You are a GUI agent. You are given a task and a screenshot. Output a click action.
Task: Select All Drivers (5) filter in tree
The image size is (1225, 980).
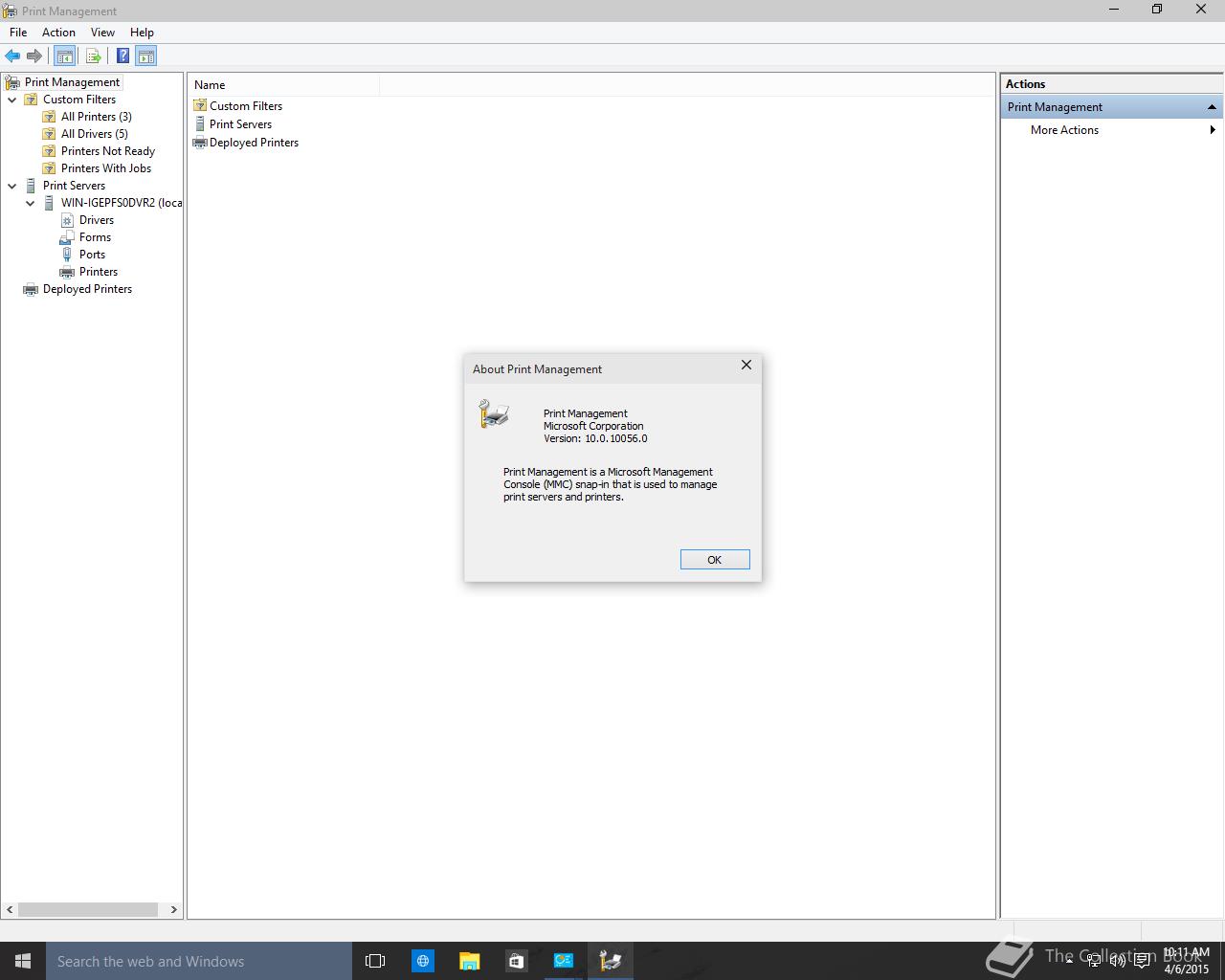(x=94, y=134)
